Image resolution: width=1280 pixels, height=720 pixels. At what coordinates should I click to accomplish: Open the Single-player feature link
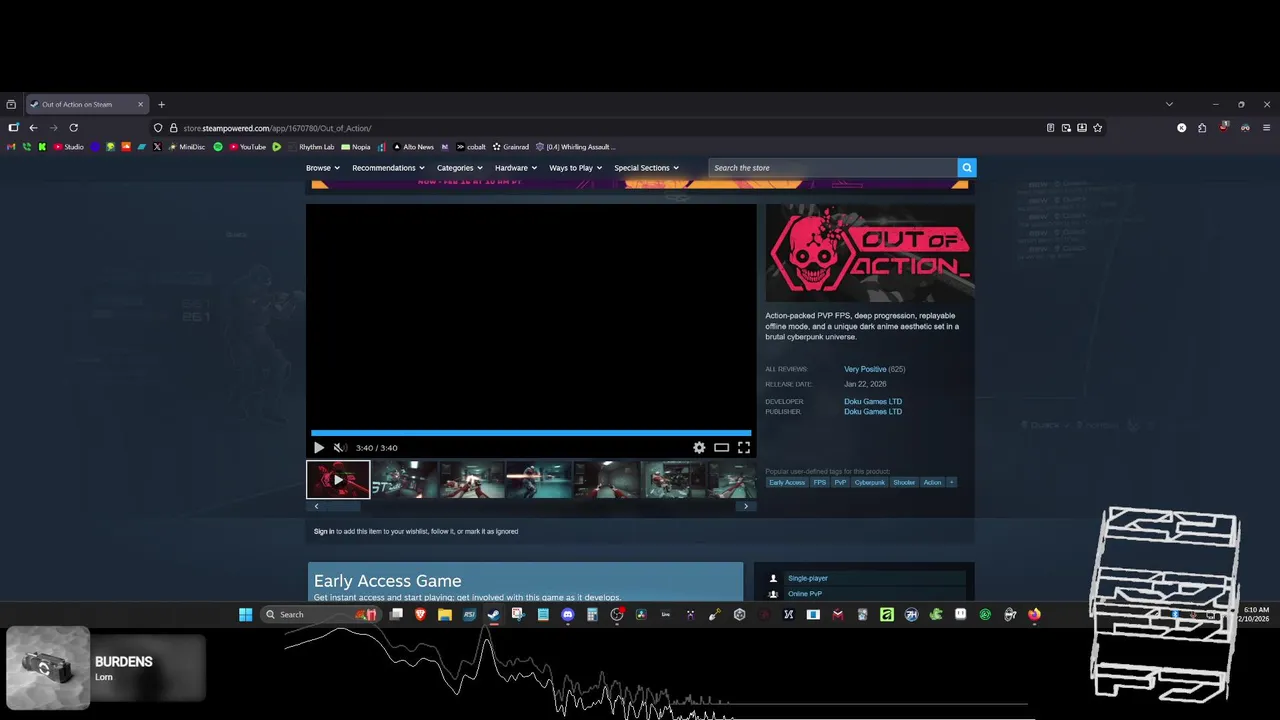(x=808, y=578)
